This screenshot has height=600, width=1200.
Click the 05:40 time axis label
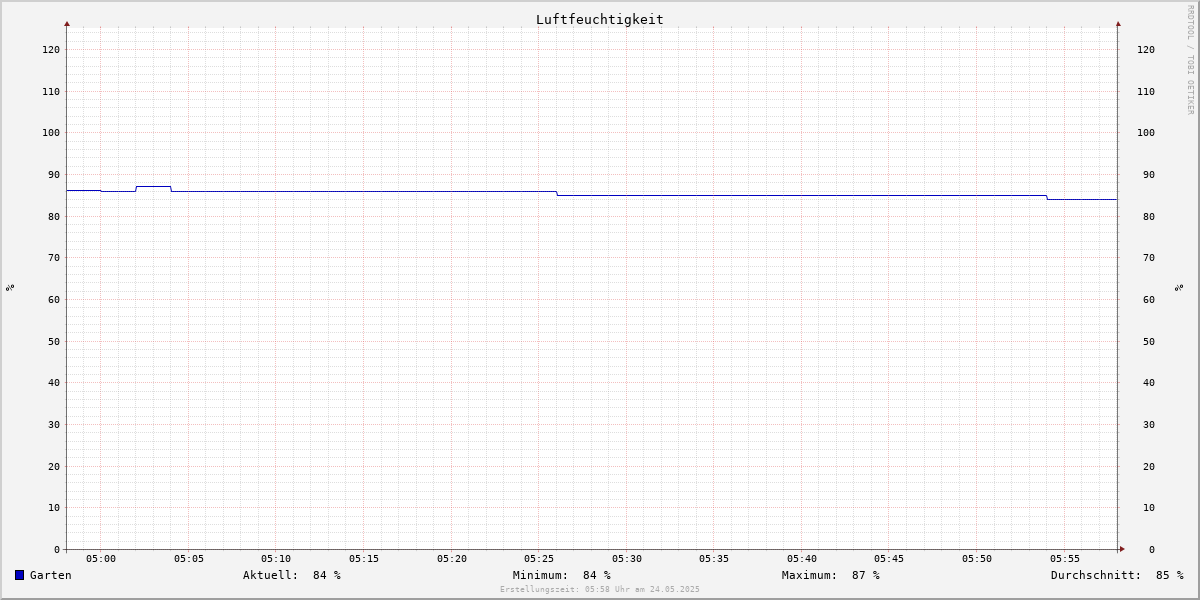(802, 558)
